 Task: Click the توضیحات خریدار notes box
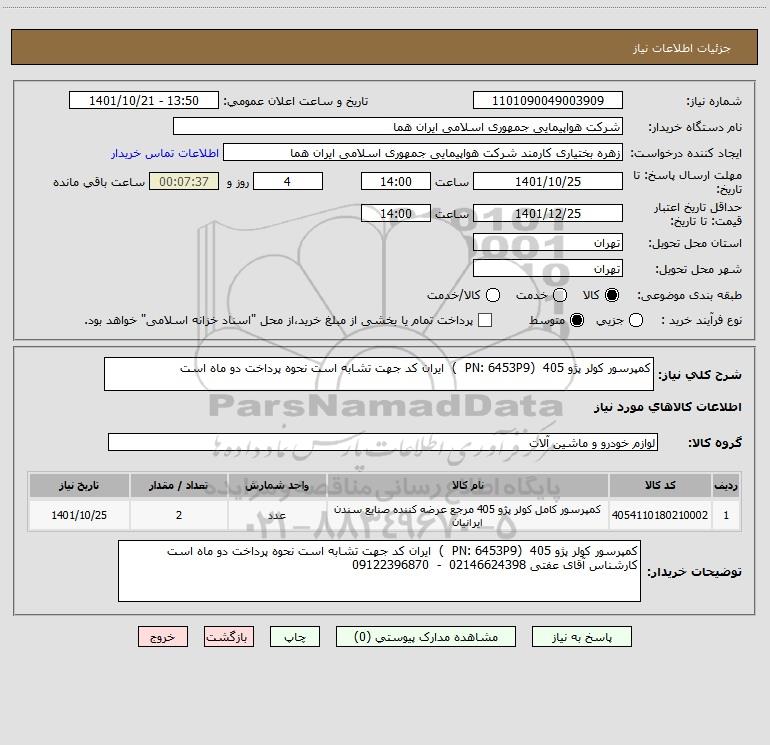pyautogui.click(x=379, y=571)
